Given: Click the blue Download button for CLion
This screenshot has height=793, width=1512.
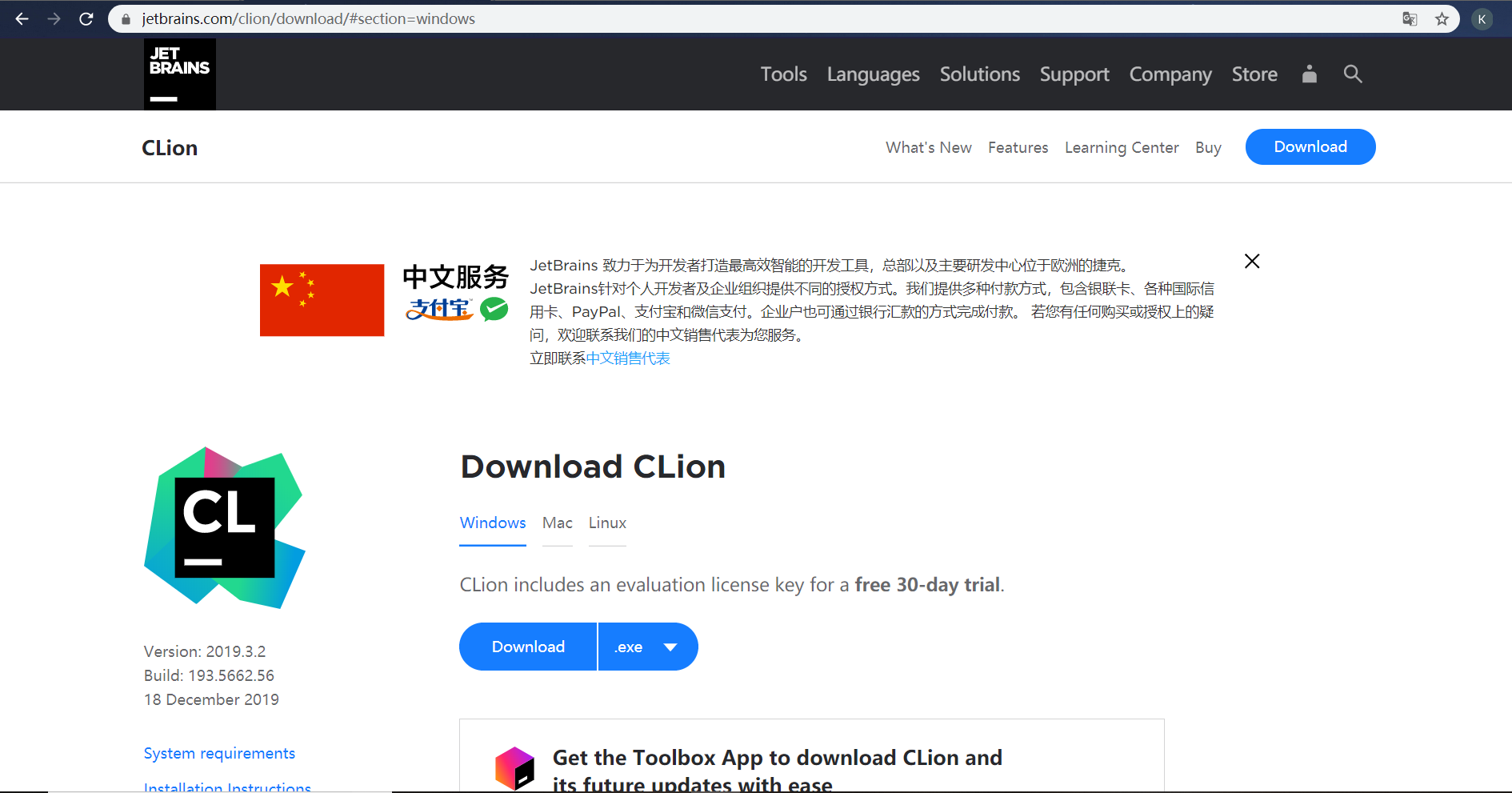Looking at the screenshot, I should [x=527, y=647].
